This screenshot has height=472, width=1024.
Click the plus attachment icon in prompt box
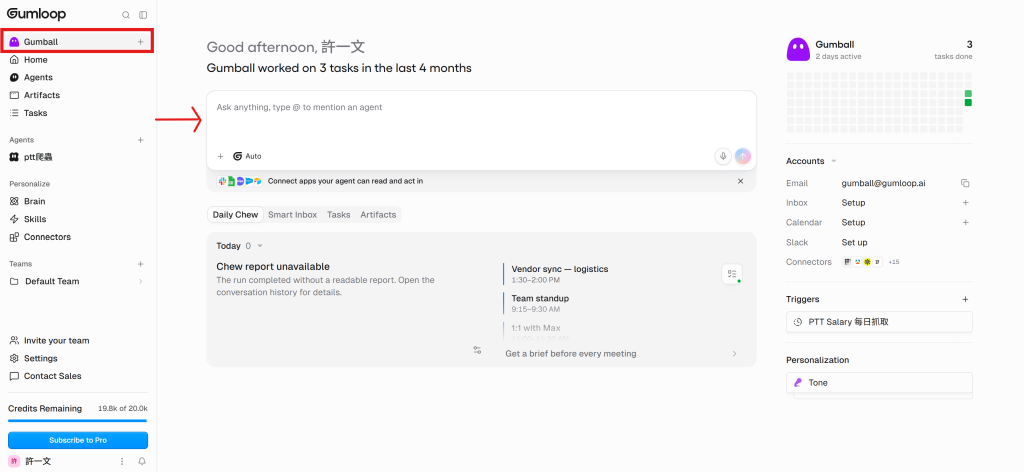pyautogui.click(x=220, y=157)
